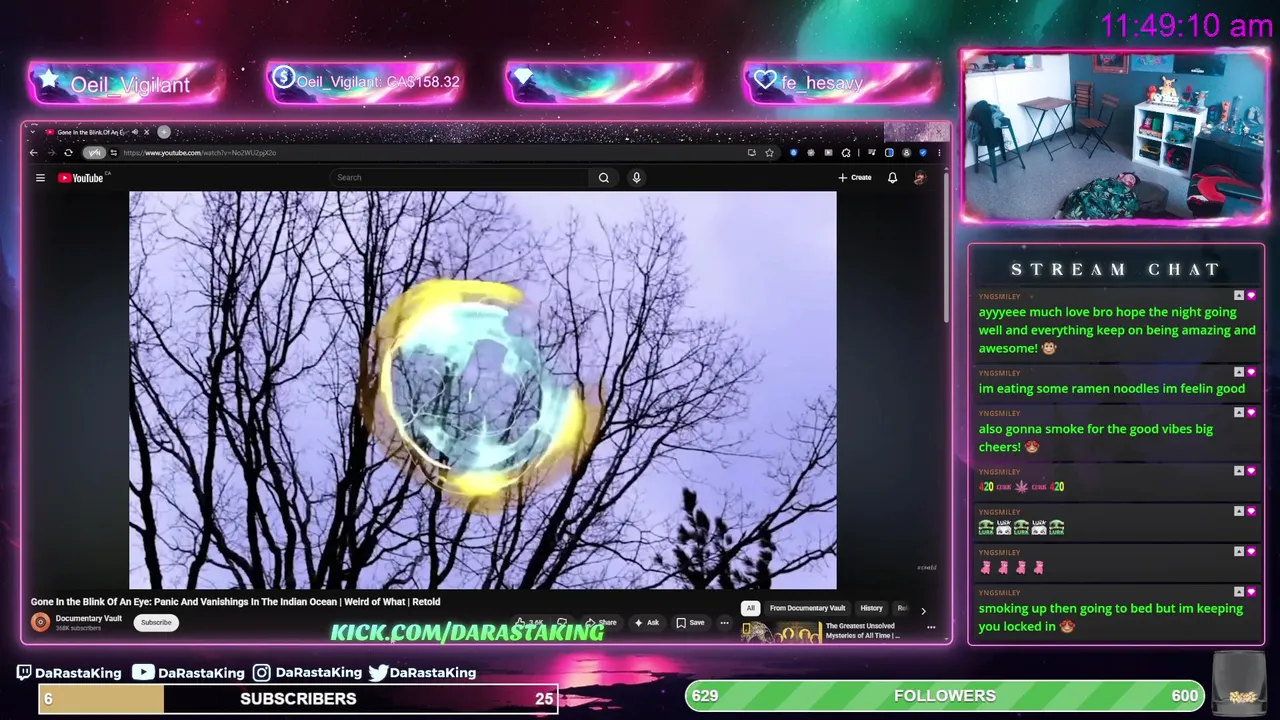Open Documentary Vault channel name link
This screenshot has height=720, width=1280.
tap(89, 618)
